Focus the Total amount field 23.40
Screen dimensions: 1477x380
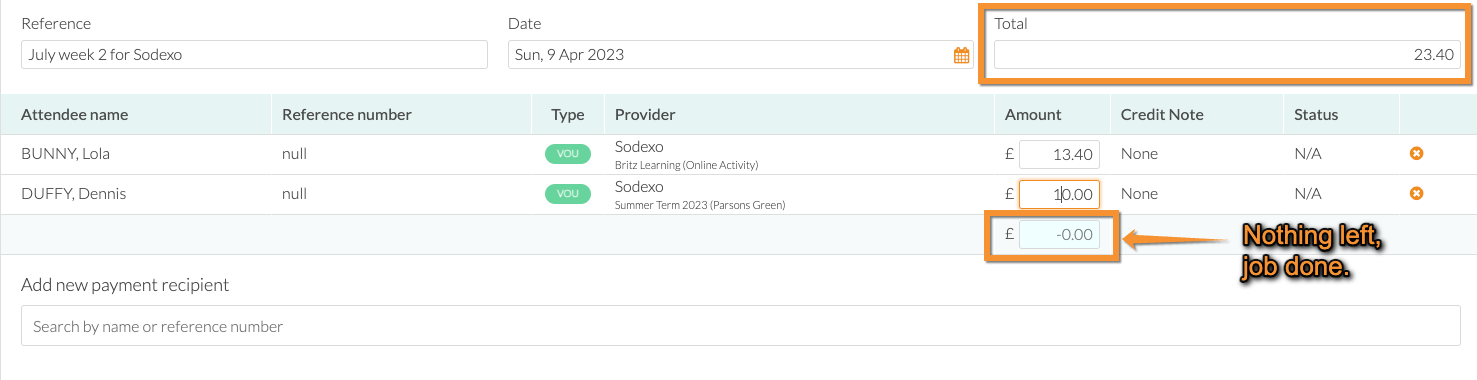click(x=1227, y=55)
